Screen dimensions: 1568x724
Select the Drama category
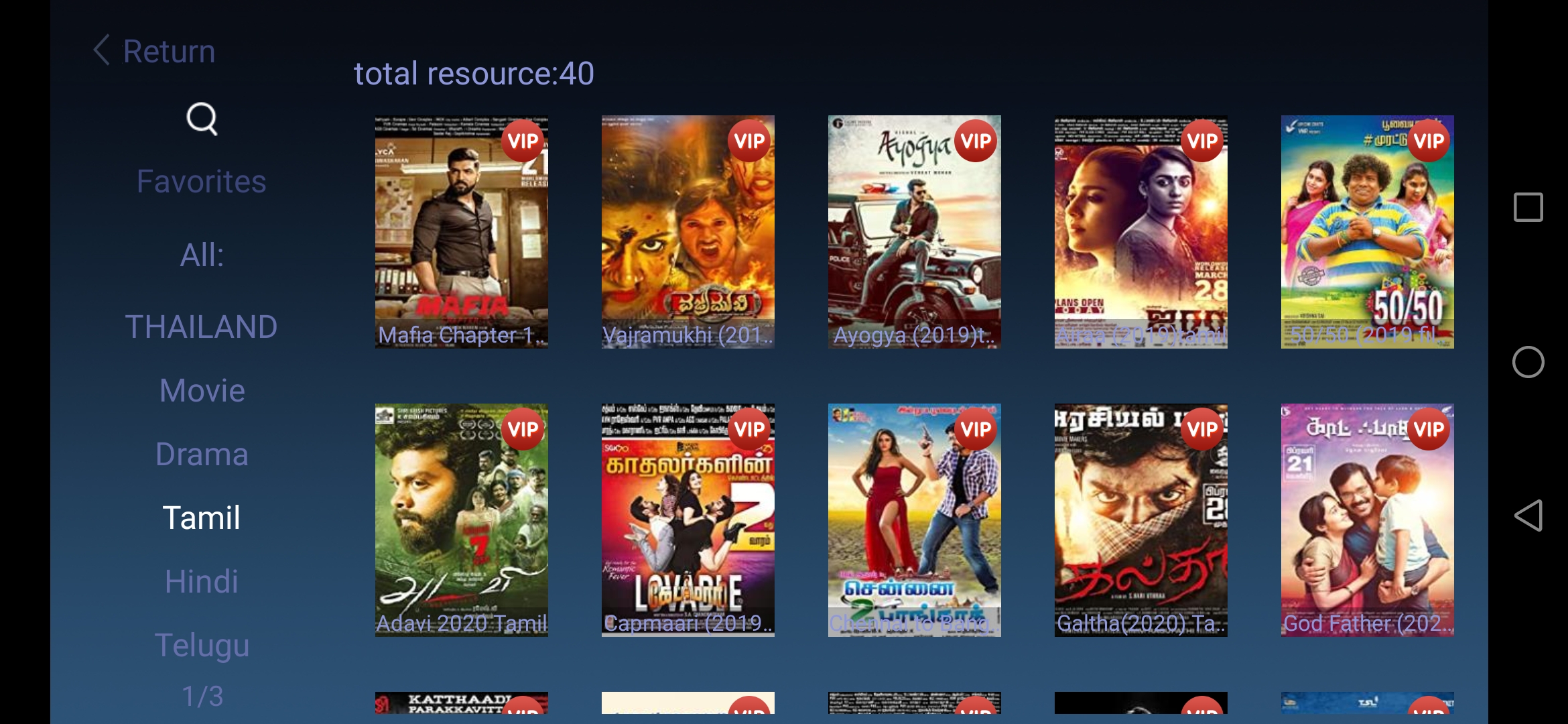coord(202,455)
